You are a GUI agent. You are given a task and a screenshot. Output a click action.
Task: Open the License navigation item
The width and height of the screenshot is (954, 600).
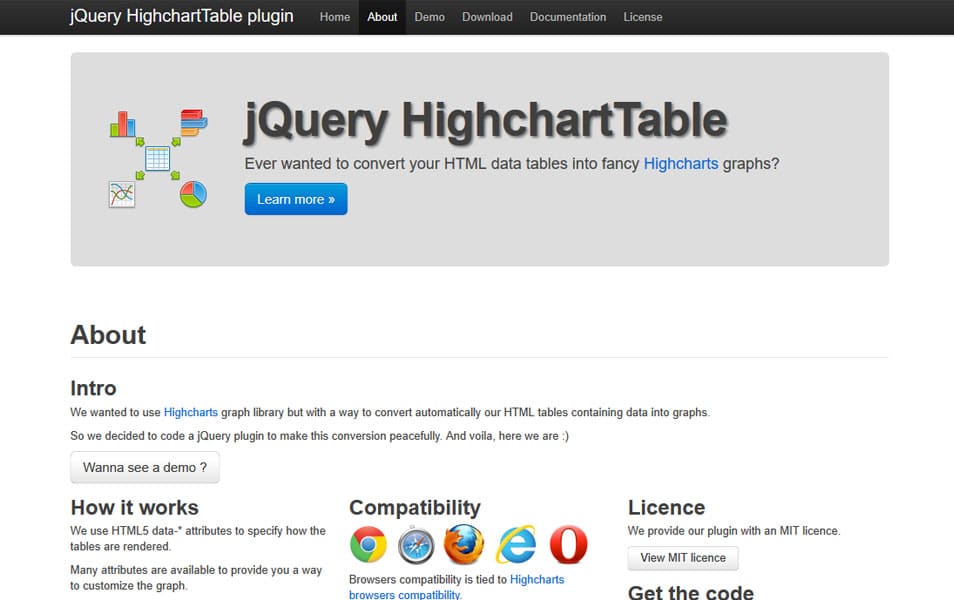pyautogui.click(x=643, y=17)
